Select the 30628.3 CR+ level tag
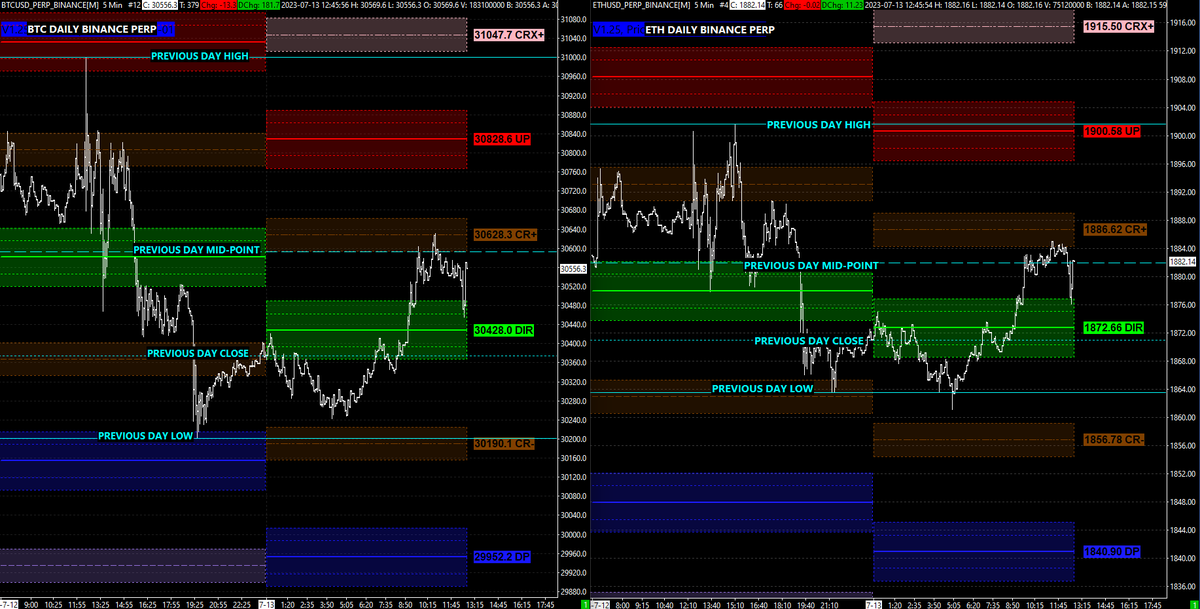Image resolution: width=1200 pixels, height=609 pixels. coord(505,234)
